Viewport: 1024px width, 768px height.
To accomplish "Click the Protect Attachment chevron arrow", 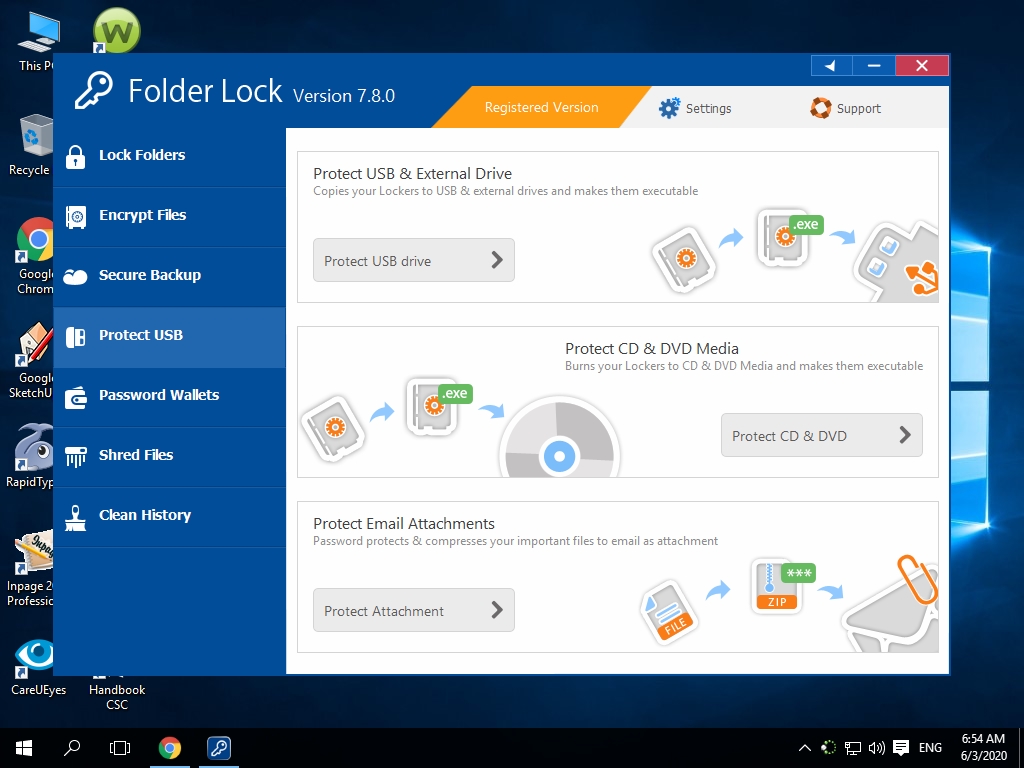I will (x=497, y=610).
